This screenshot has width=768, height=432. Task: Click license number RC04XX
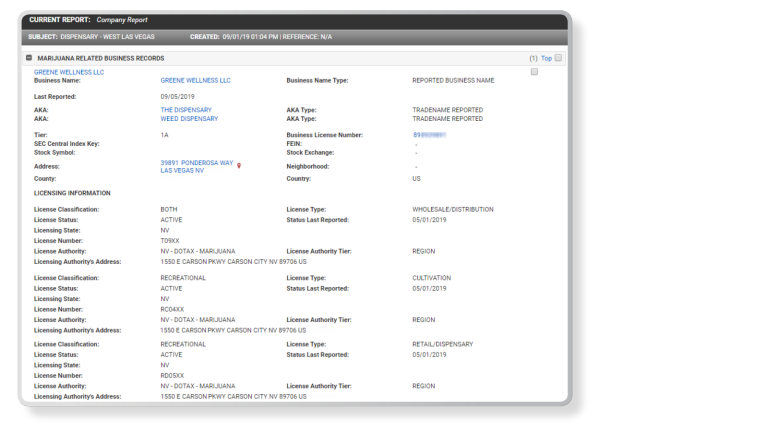(x=173, y=309)
